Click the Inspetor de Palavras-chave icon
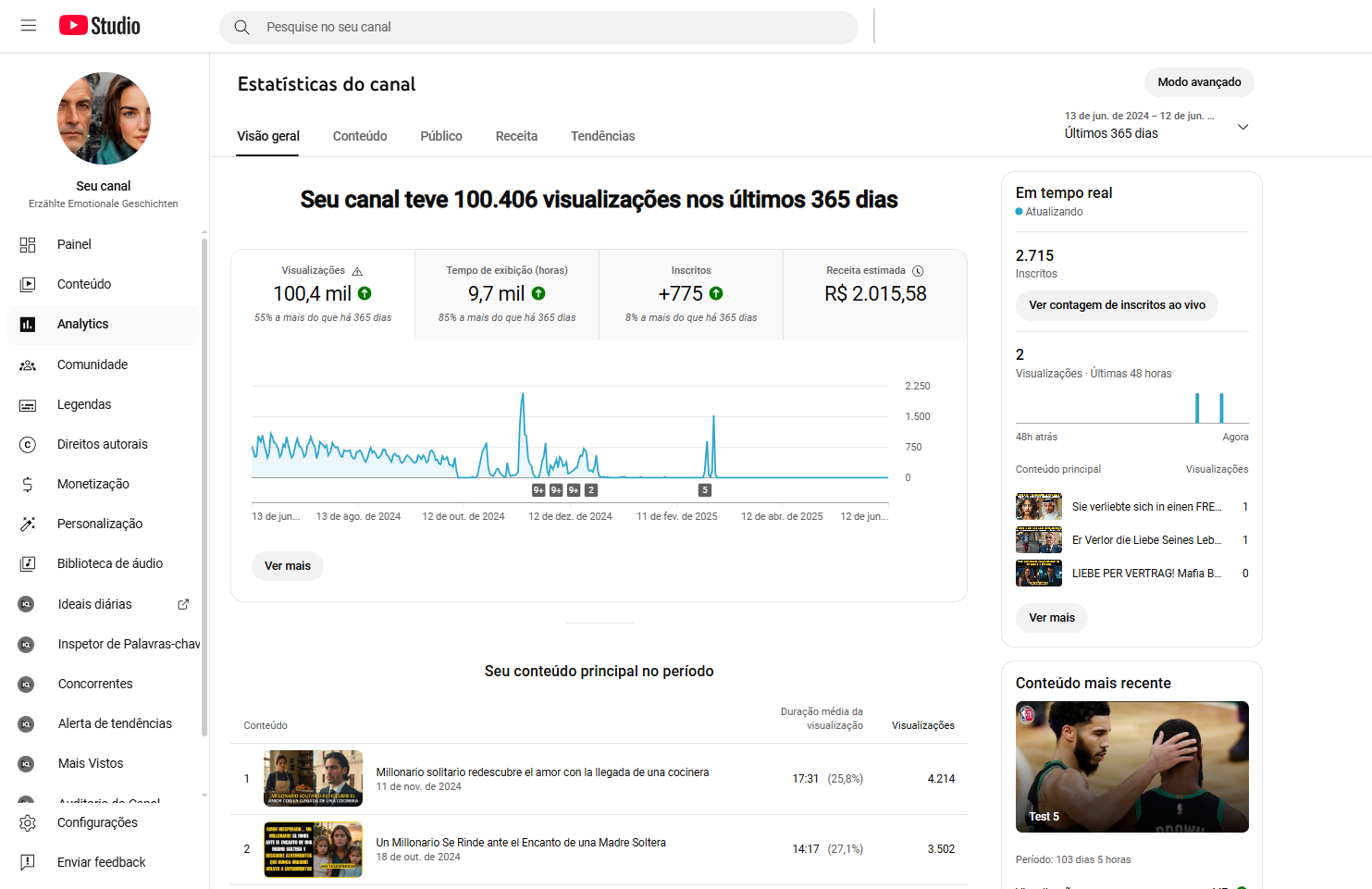Viewport: 1372px width, 889px height. (27, 644)
